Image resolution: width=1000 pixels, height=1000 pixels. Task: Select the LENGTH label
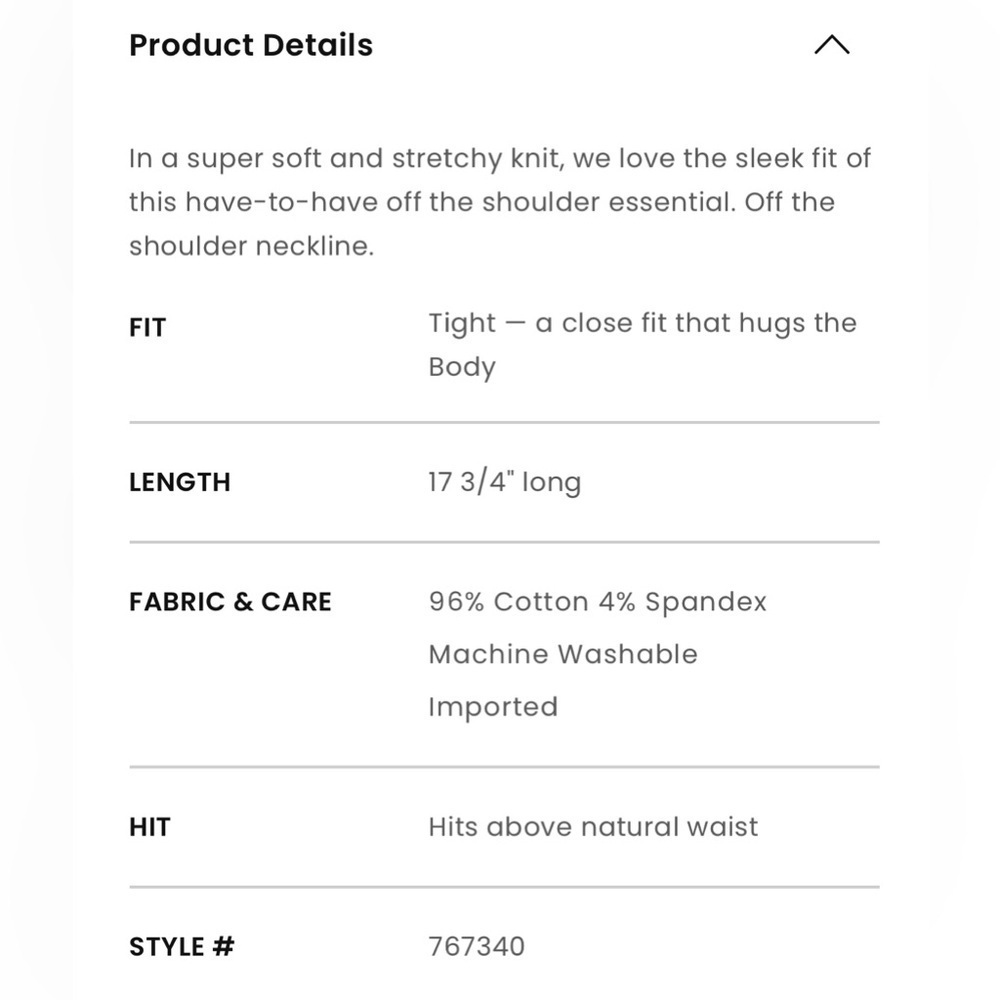pos(180,482)
